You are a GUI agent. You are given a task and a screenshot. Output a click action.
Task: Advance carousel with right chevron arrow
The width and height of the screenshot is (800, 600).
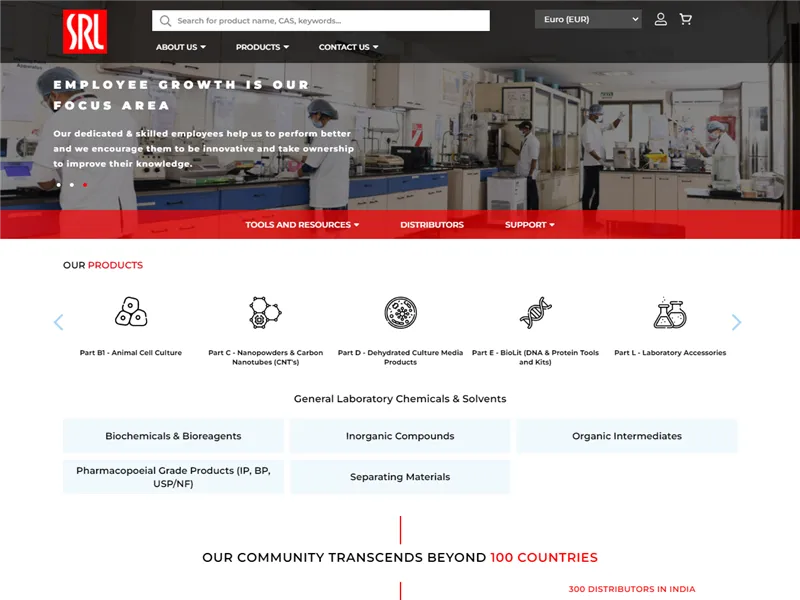pyautogui.click(x=736, y=322)
